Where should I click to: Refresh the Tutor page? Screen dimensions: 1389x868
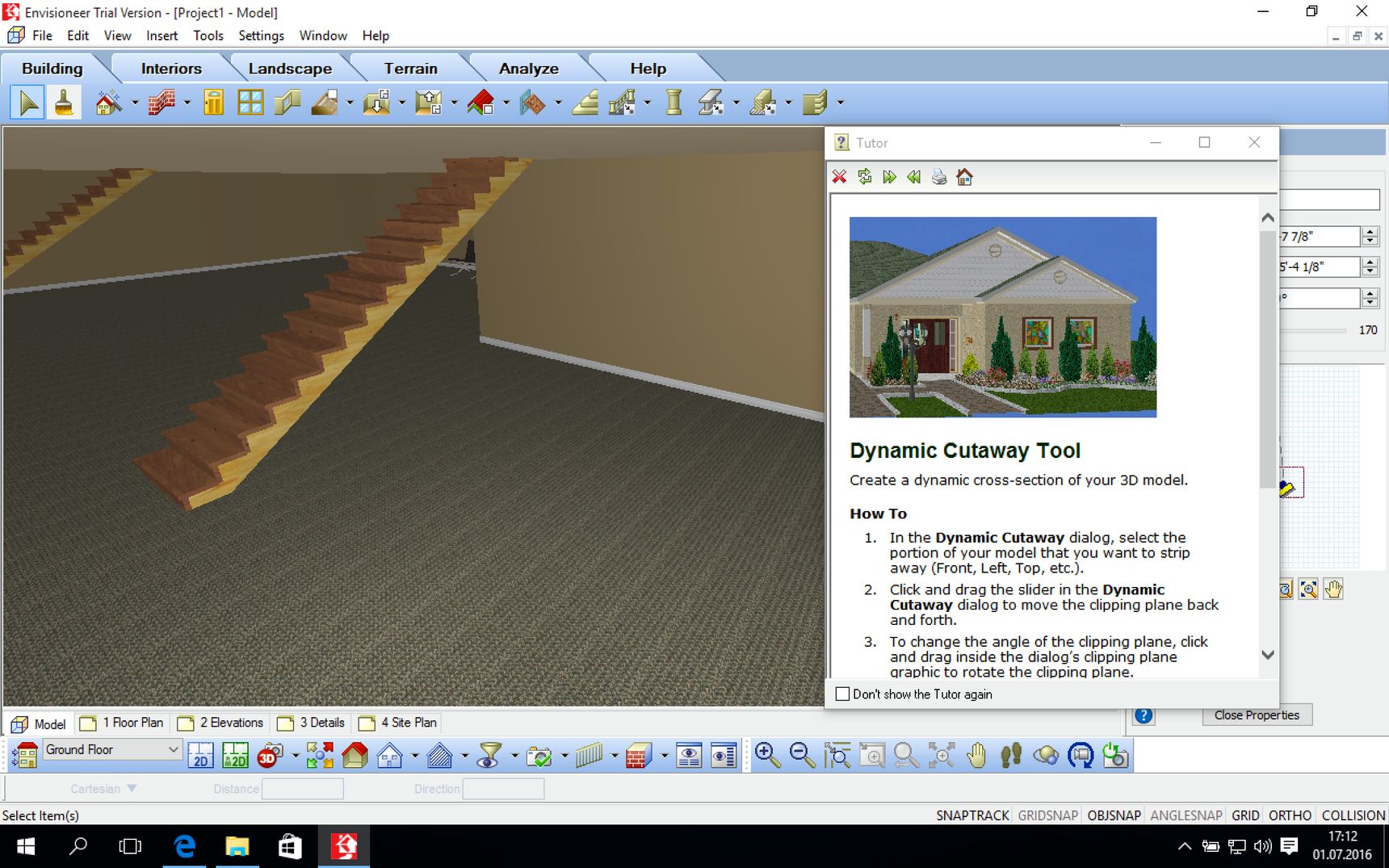[x=864, y=177]
